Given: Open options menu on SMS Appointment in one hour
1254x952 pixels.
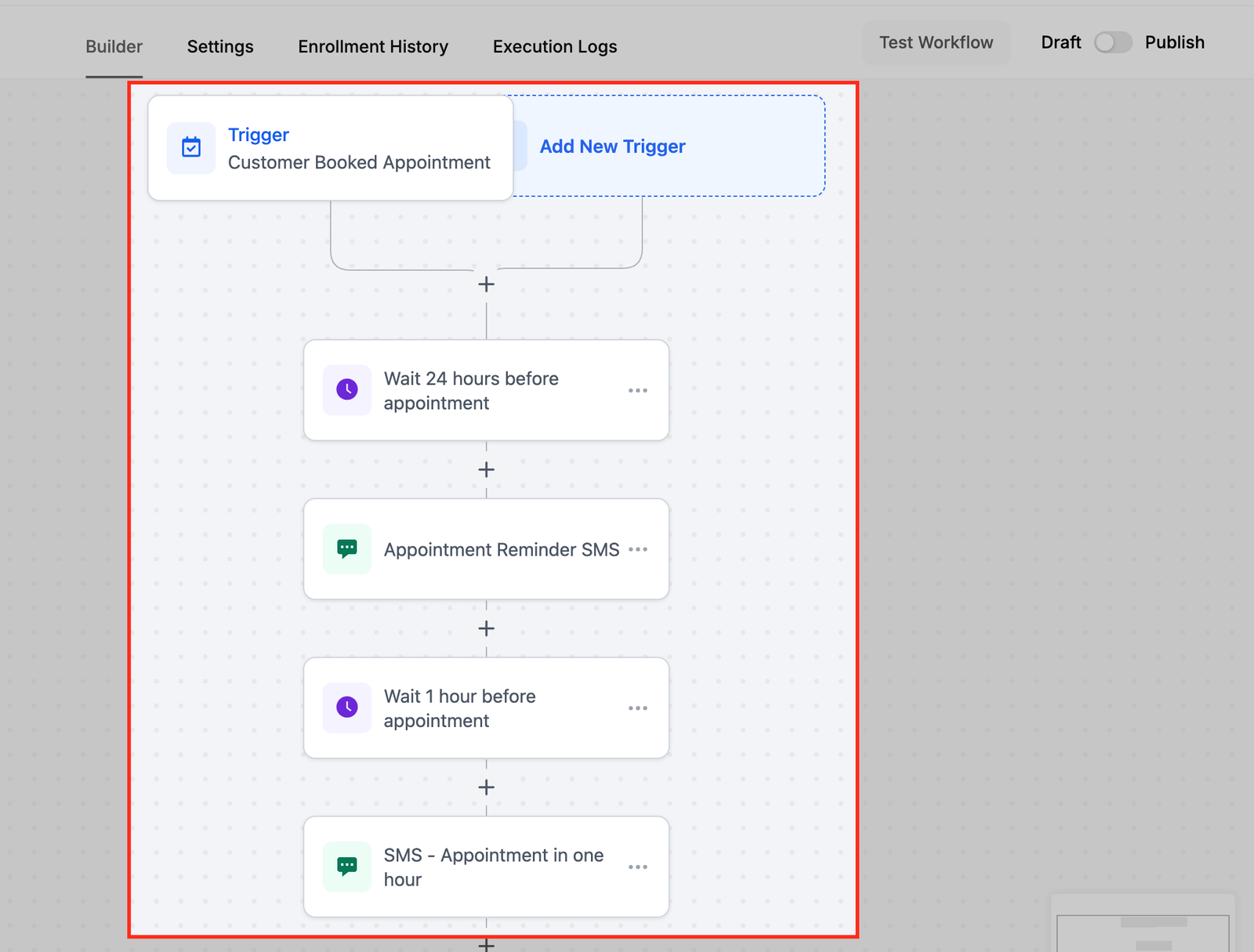Looking at the screenshot, I should [637, 867].
